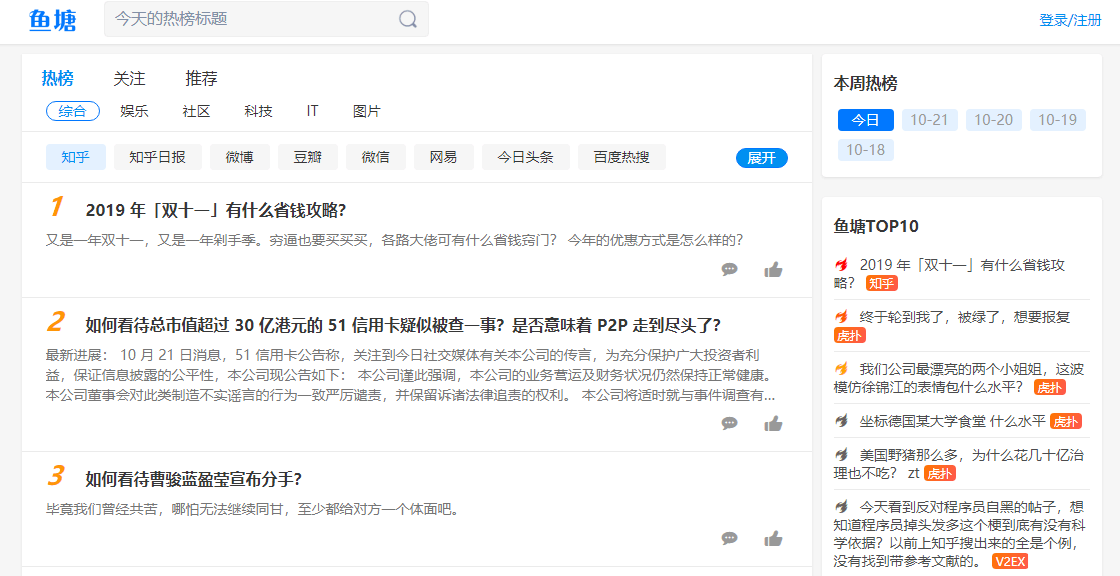Switch category filter to 娱乐
The image size is (1120, 576).
[x=134, y=111]
